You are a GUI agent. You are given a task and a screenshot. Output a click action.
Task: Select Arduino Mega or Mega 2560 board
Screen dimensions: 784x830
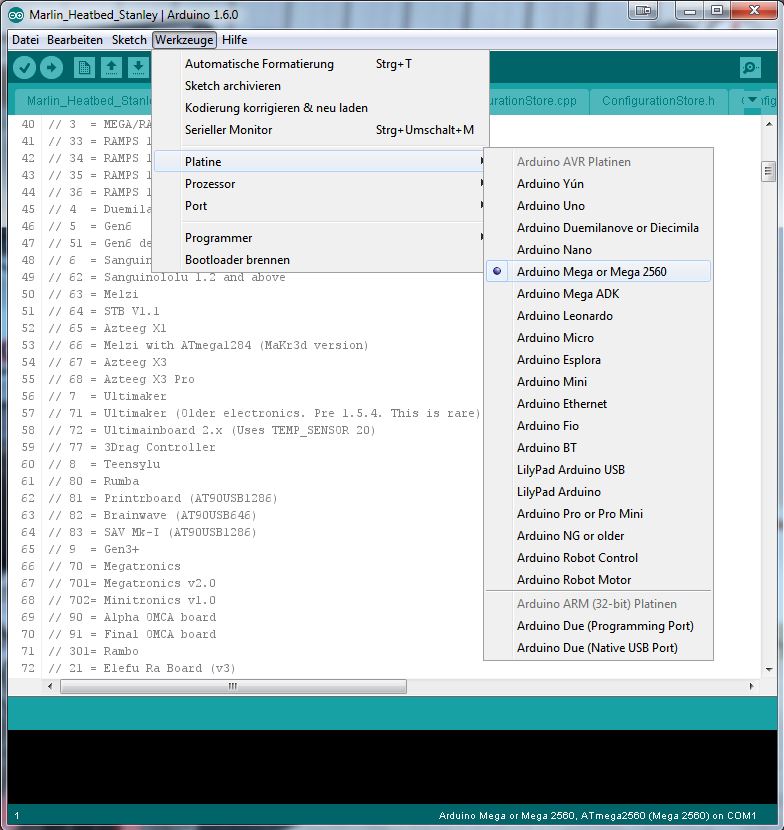tap(598, 272)
